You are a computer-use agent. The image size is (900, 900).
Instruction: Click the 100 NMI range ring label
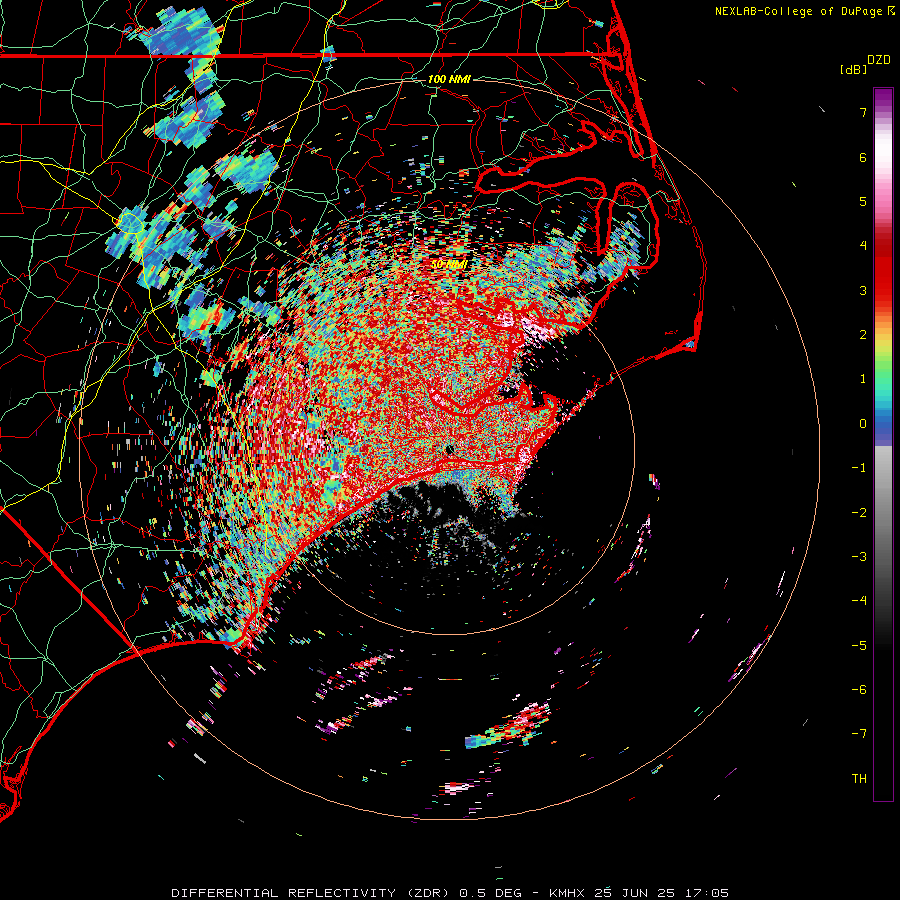449,79
